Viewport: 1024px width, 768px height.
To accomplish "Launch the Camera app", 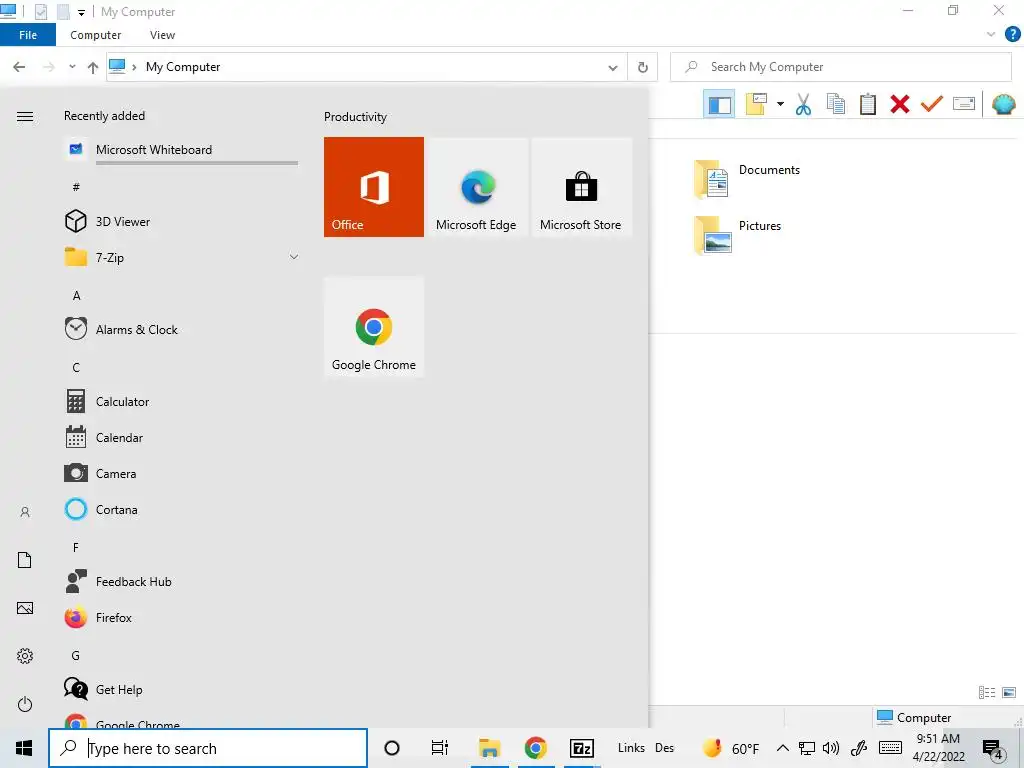I will 182,473.
